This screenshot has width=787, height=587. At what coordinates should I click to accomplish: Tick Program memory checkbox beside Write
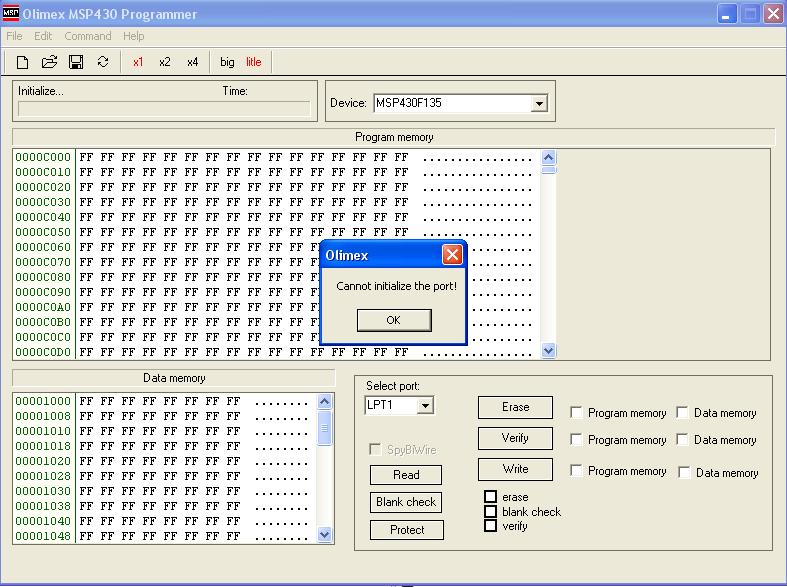click(x=577, y=471)
